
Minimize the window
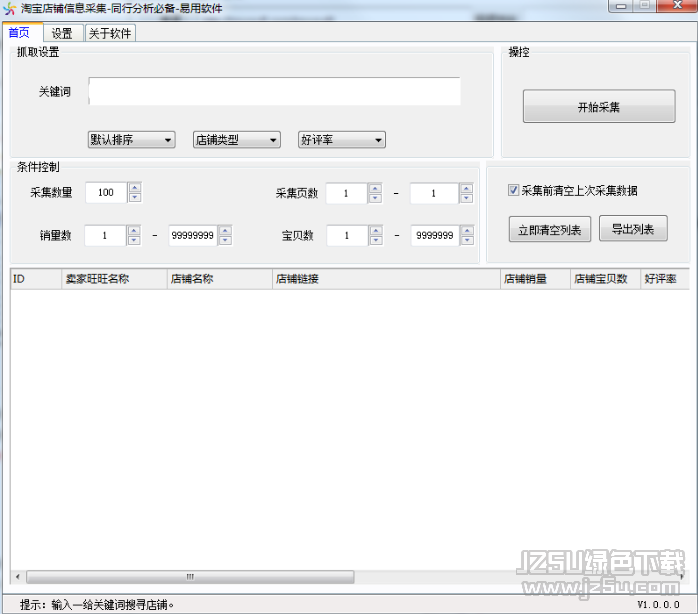621,6
